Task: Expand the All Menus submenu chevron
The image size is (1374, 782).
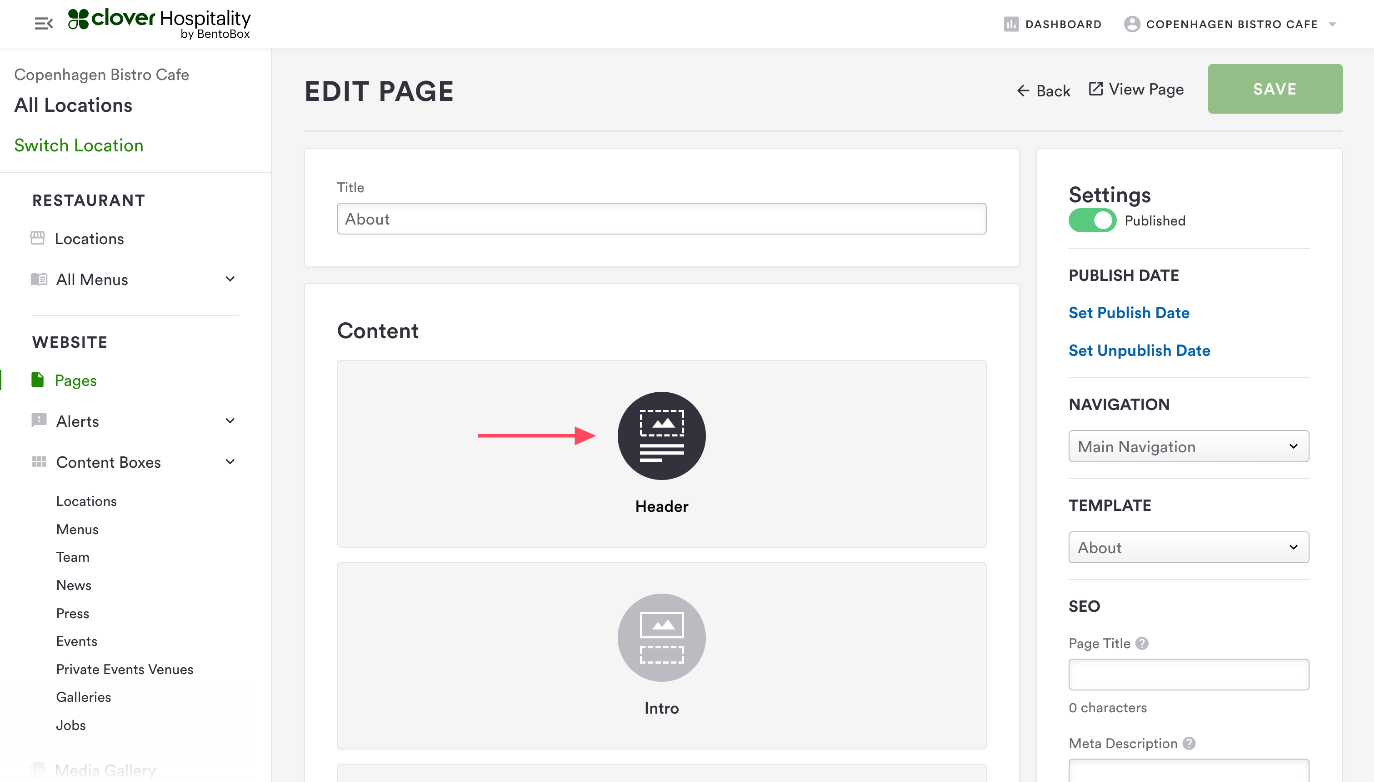Action: click(230, 279)
